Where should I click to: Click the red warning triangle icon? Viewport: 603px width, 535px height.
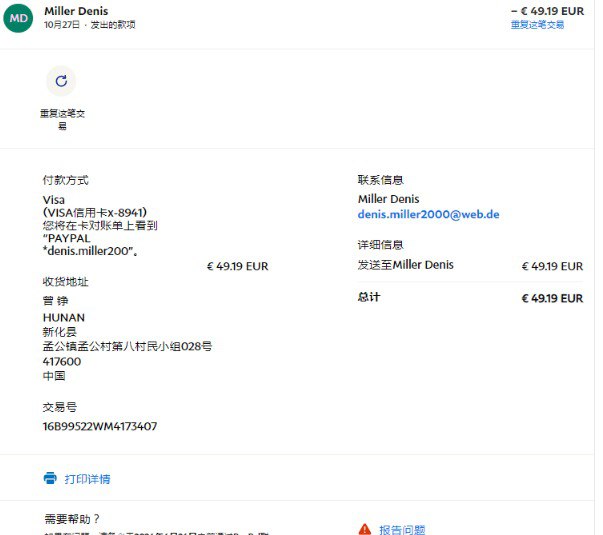365,529
